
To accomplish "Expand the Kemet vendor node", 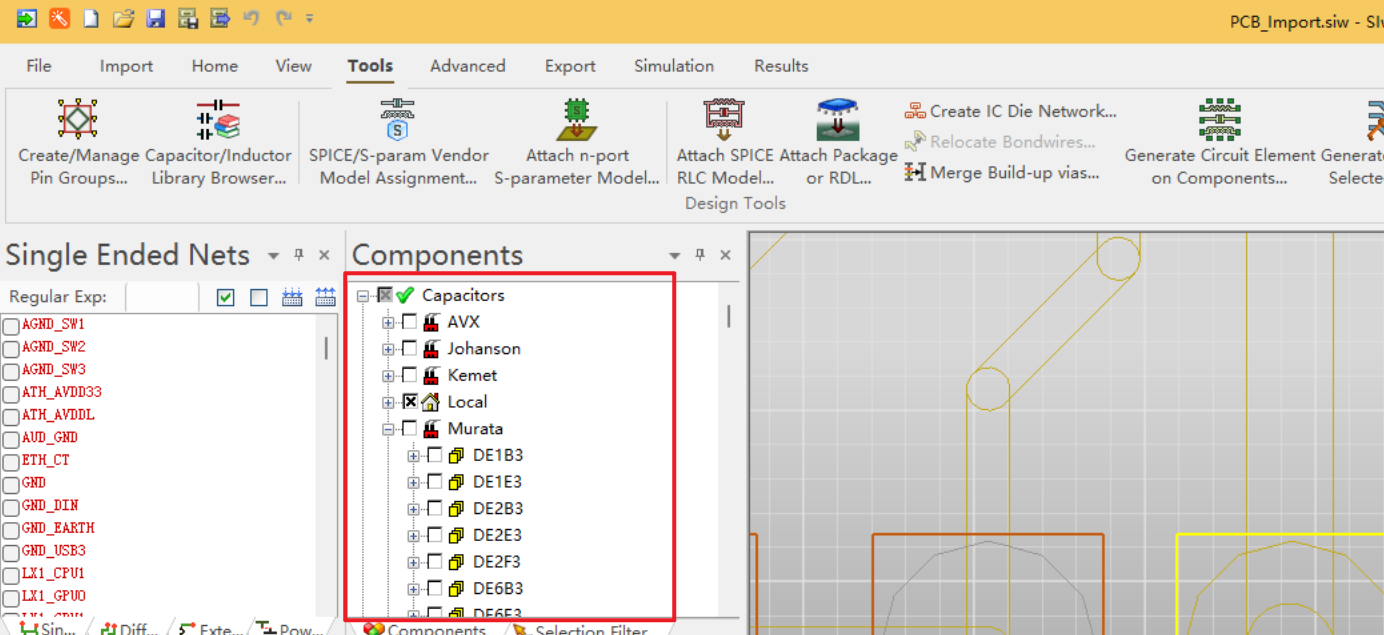I will coord(388,375).
